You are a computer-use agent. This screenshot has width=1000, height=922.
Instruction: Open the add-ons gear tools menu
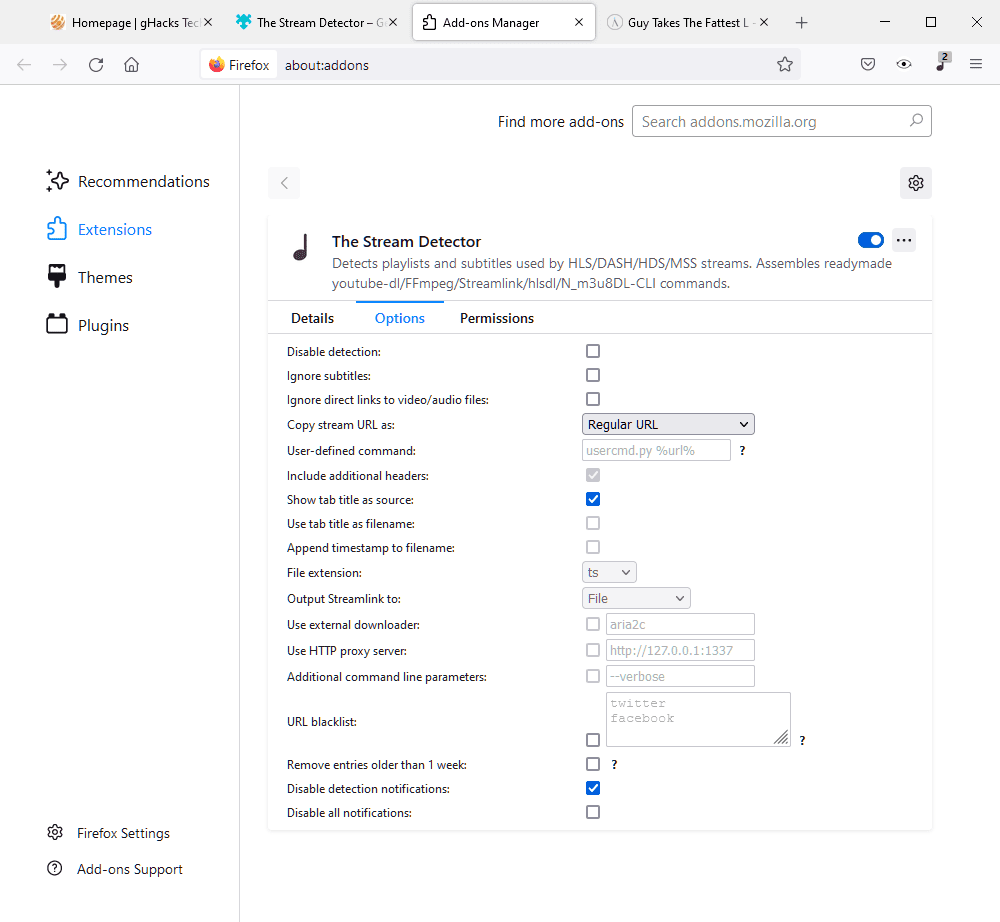[915, 183]
